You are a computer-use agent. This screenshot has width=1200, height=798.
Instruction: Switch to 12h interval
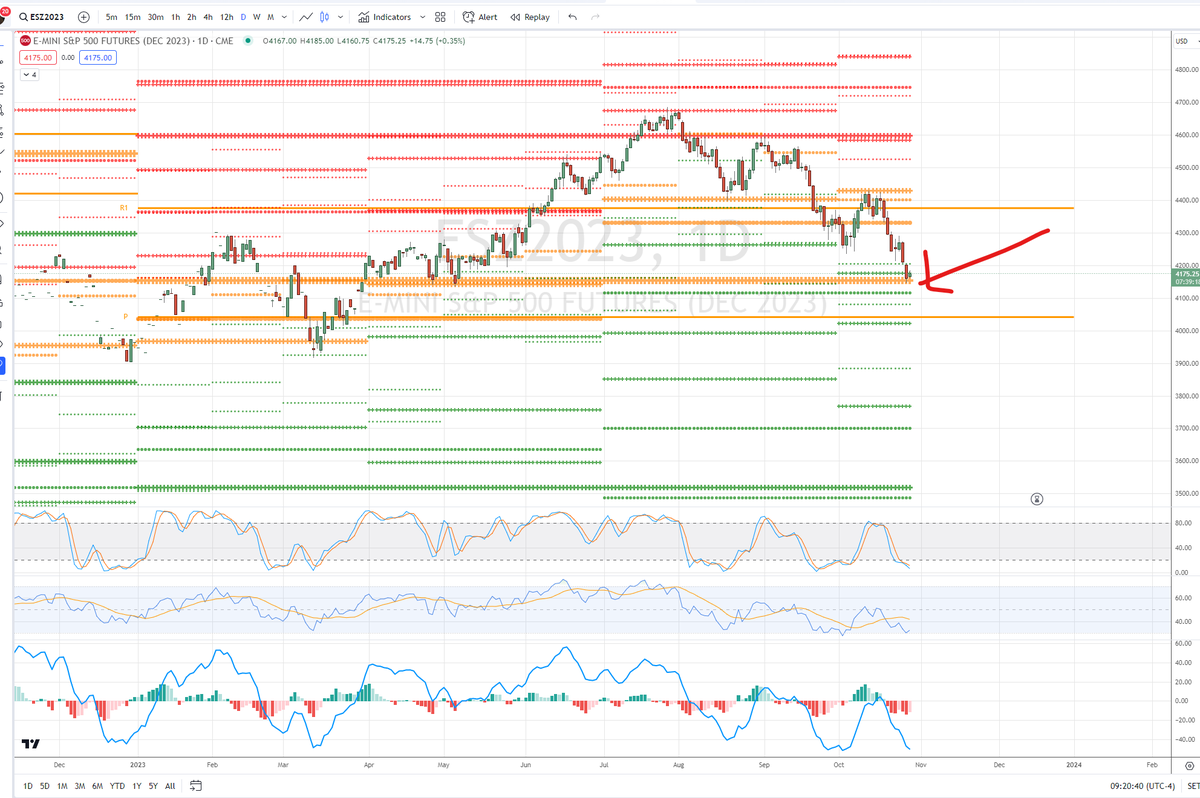coord(227,17)
